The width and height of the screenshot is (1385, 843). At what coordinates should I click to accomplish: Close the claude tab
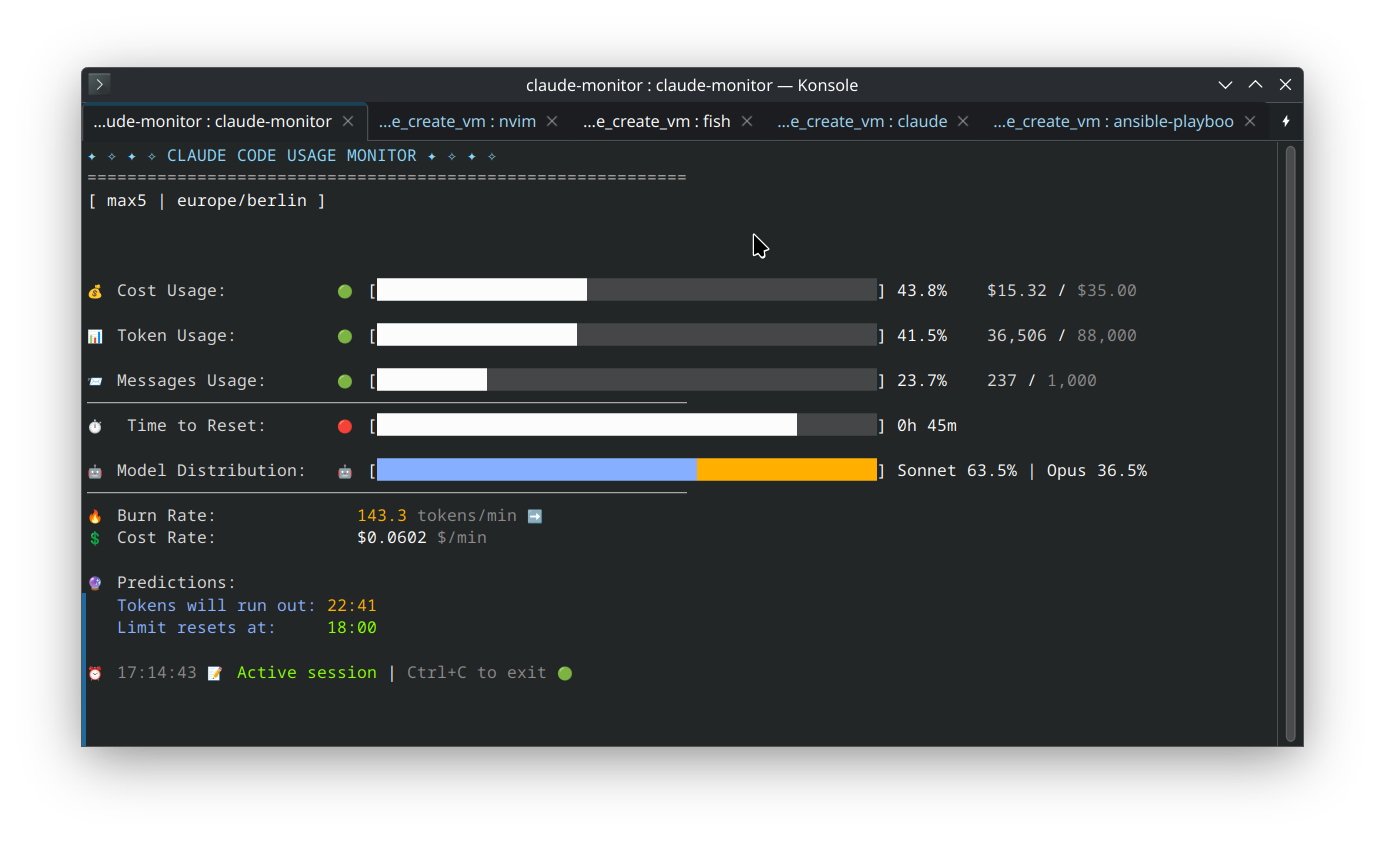(963, 121)
